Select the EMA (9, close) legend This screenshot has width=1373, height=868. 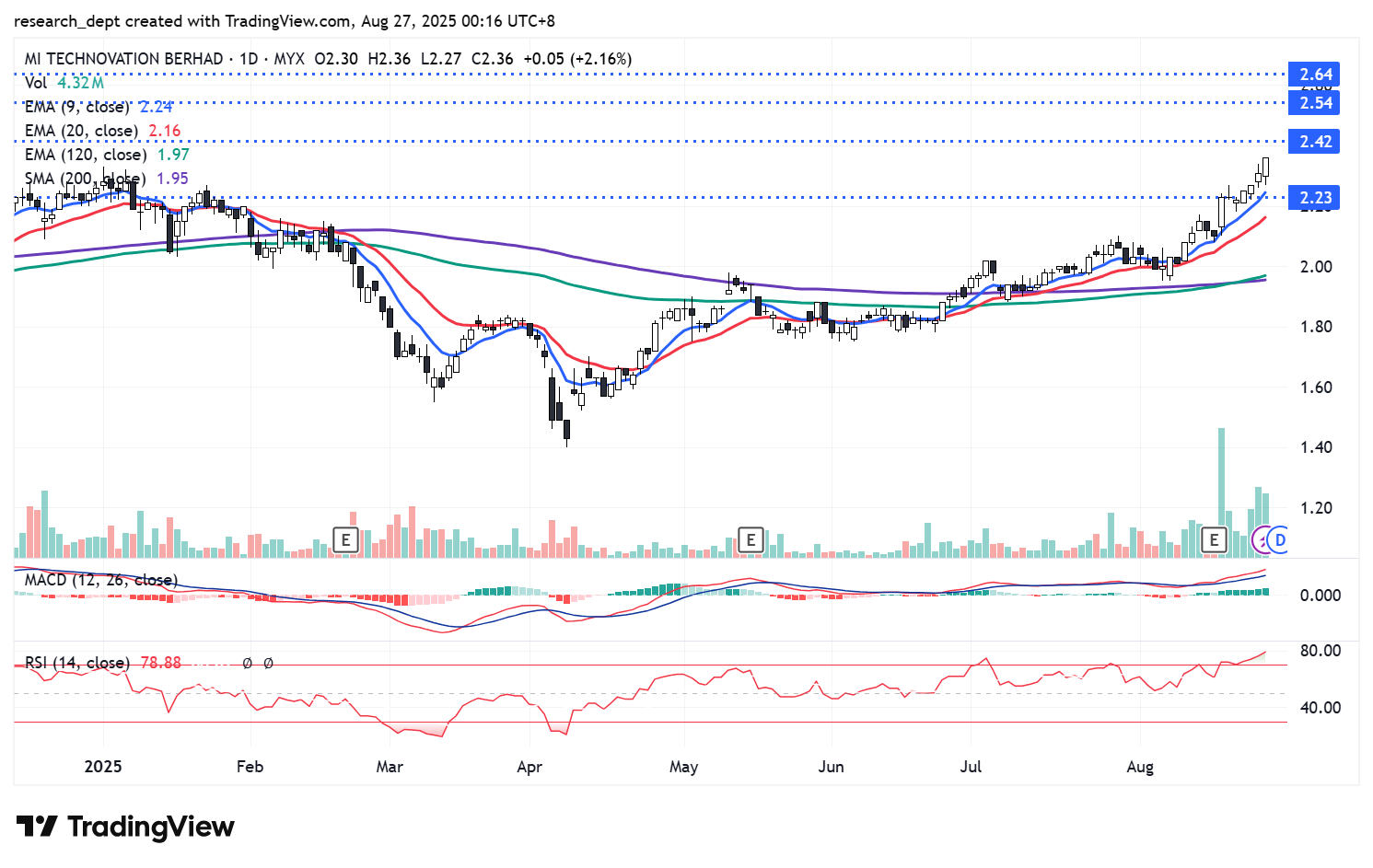[77, 107]
